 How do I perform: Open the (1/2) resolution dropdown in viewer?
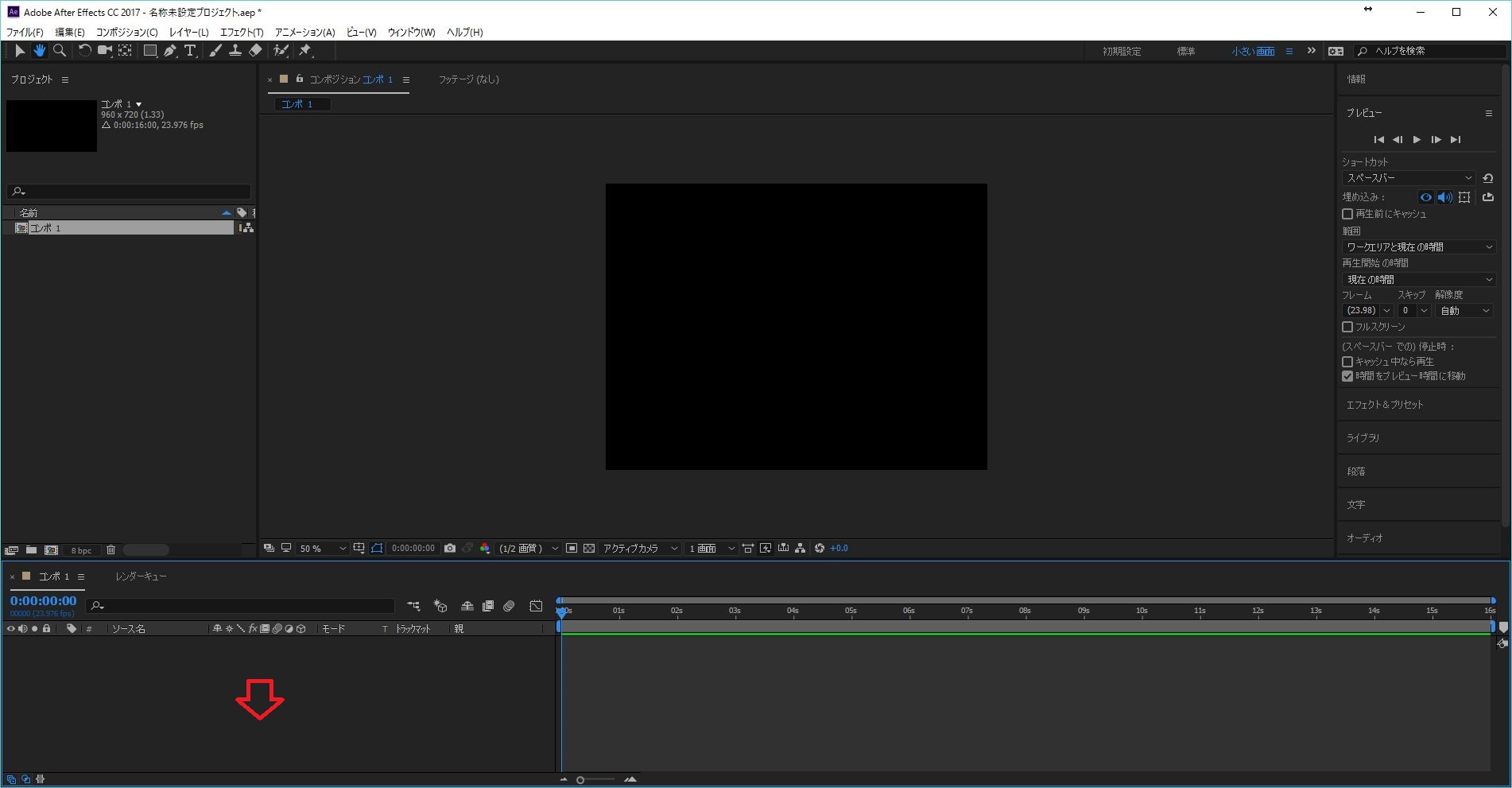tap(528, 549)
